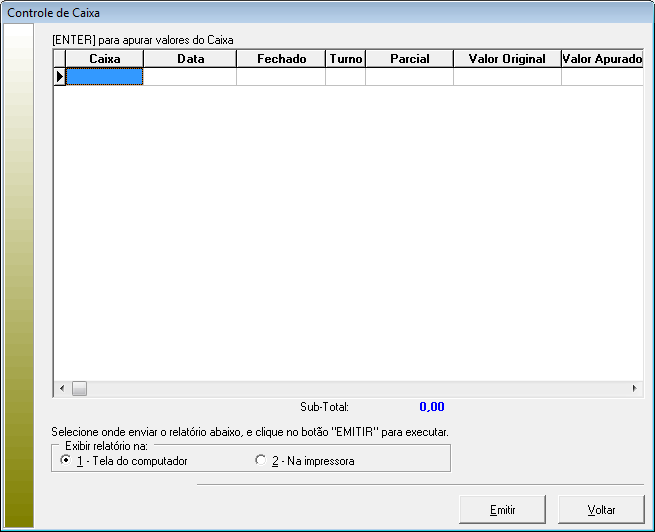Click scrollbar left arrow in grid
655x532 pixels.
coord(61,388)
